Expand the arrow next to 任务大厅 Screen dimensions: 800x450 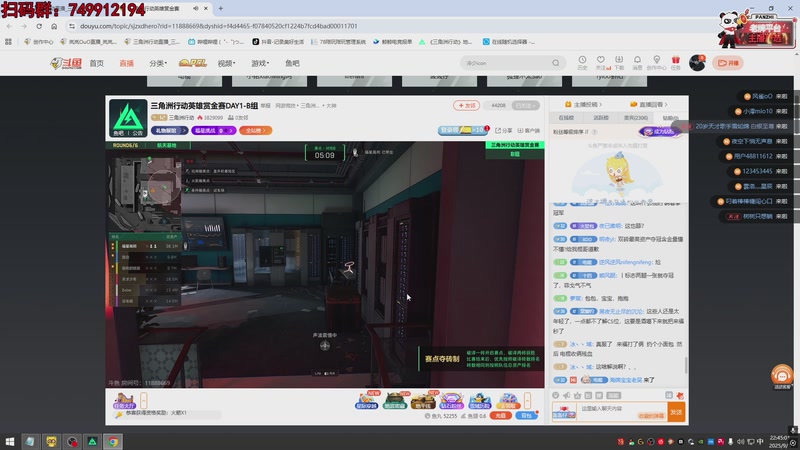coord(144,400)
